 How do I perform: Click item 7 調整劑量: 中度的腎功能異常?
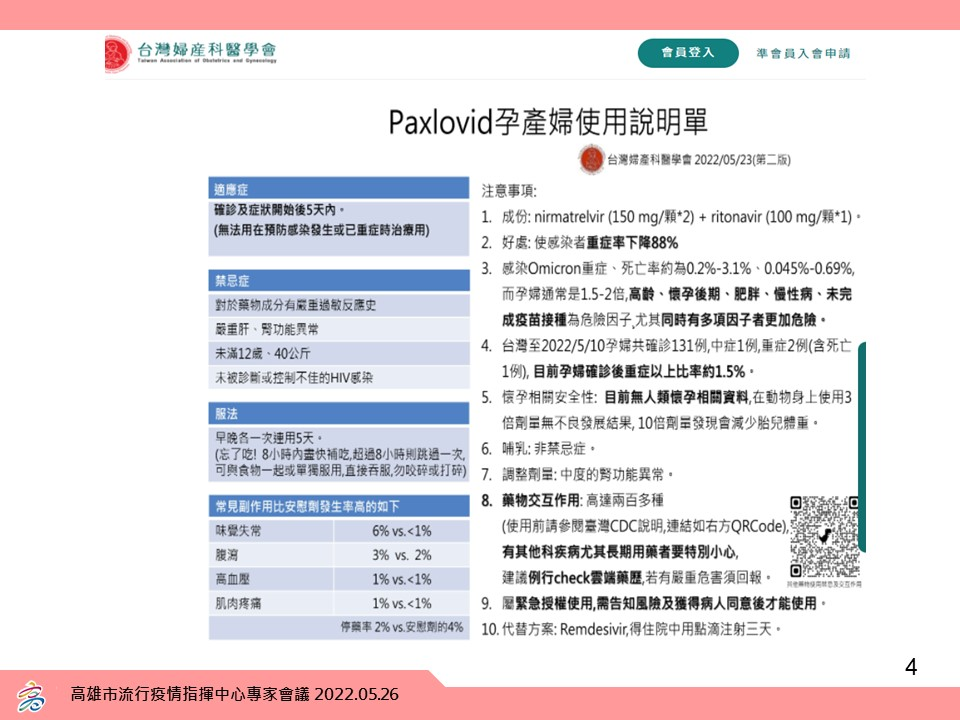577,474
